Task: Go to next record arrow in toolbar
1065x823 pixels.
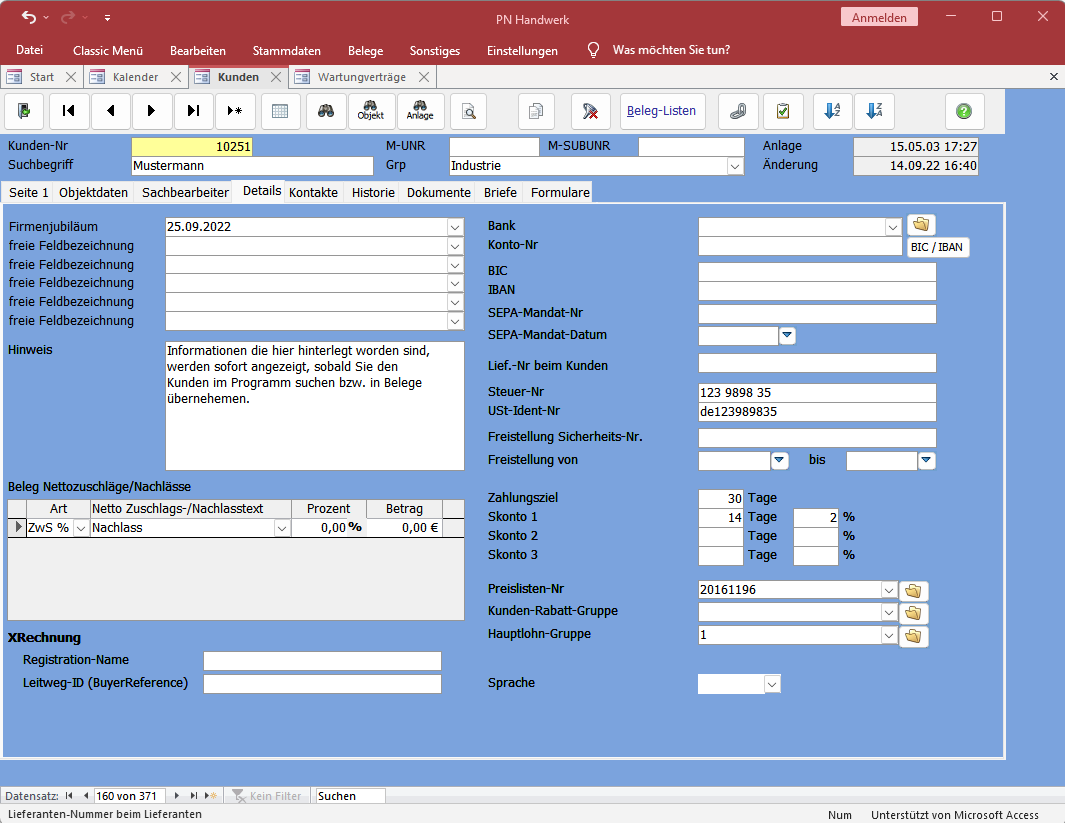Action: click(152, 112)
